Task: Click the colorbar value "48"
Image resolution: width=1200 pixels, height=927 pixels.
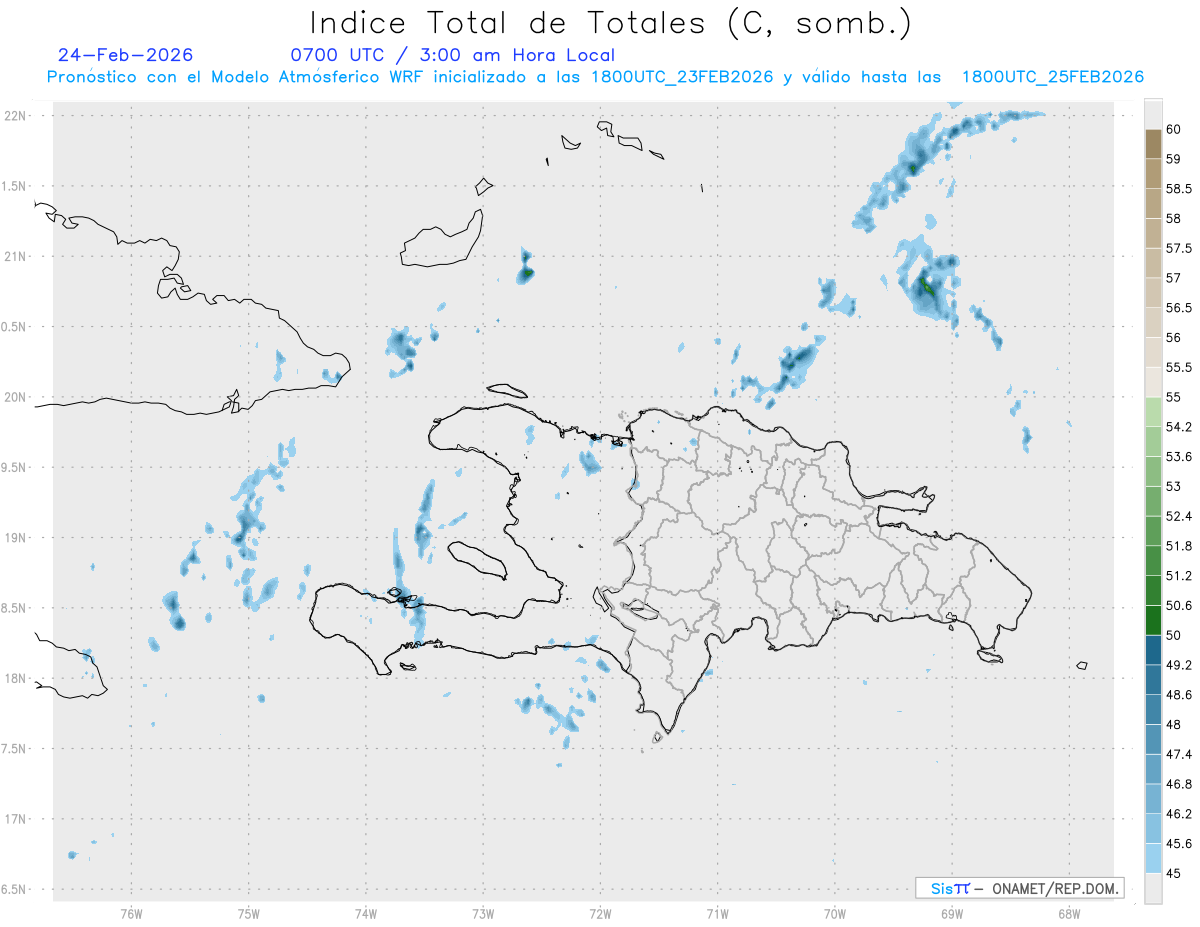Action: tap(1173, 725)
